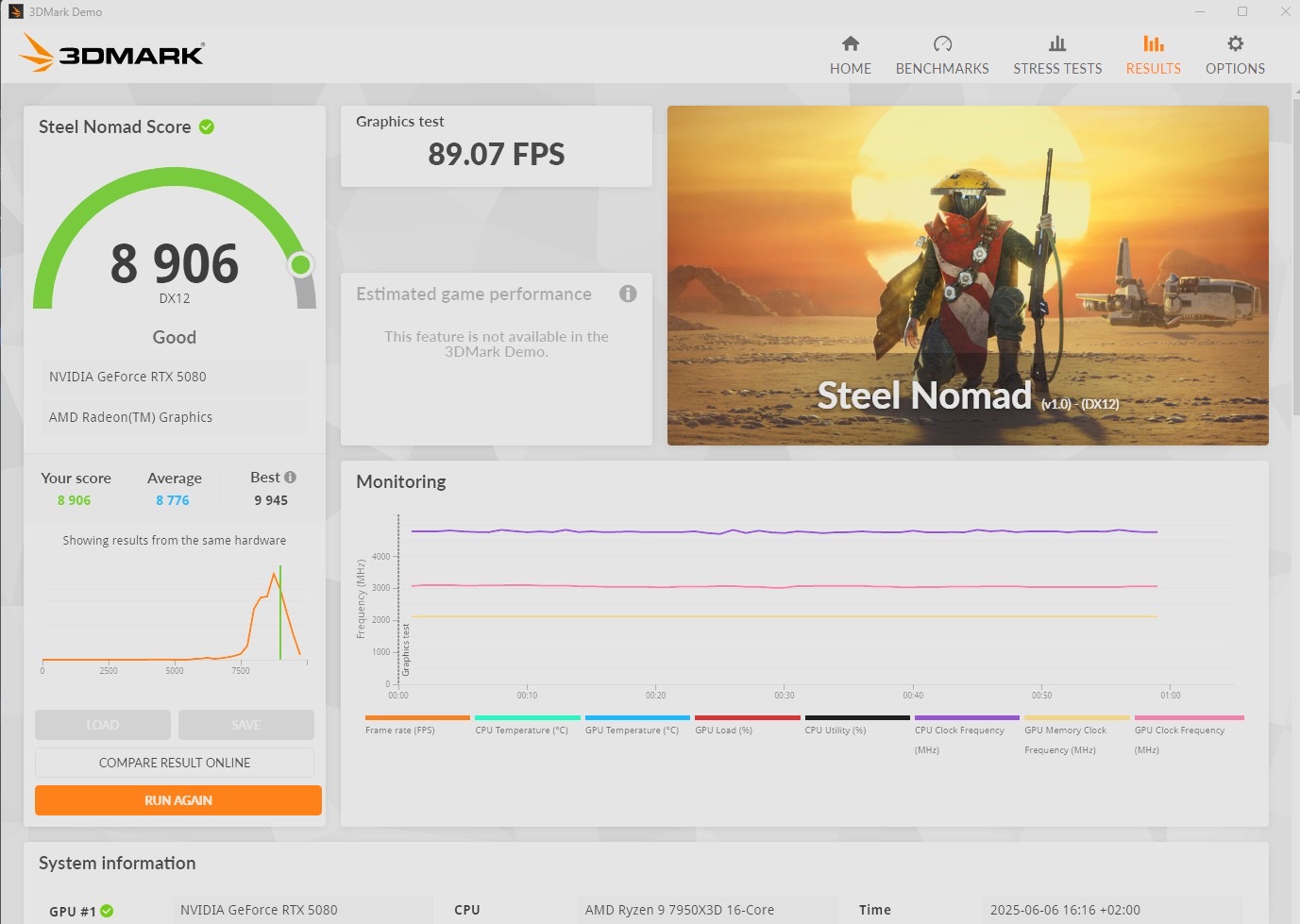Click the Best score 9 945
The width and height of the screenshot is (1300, 924).
tap(271, 500)
